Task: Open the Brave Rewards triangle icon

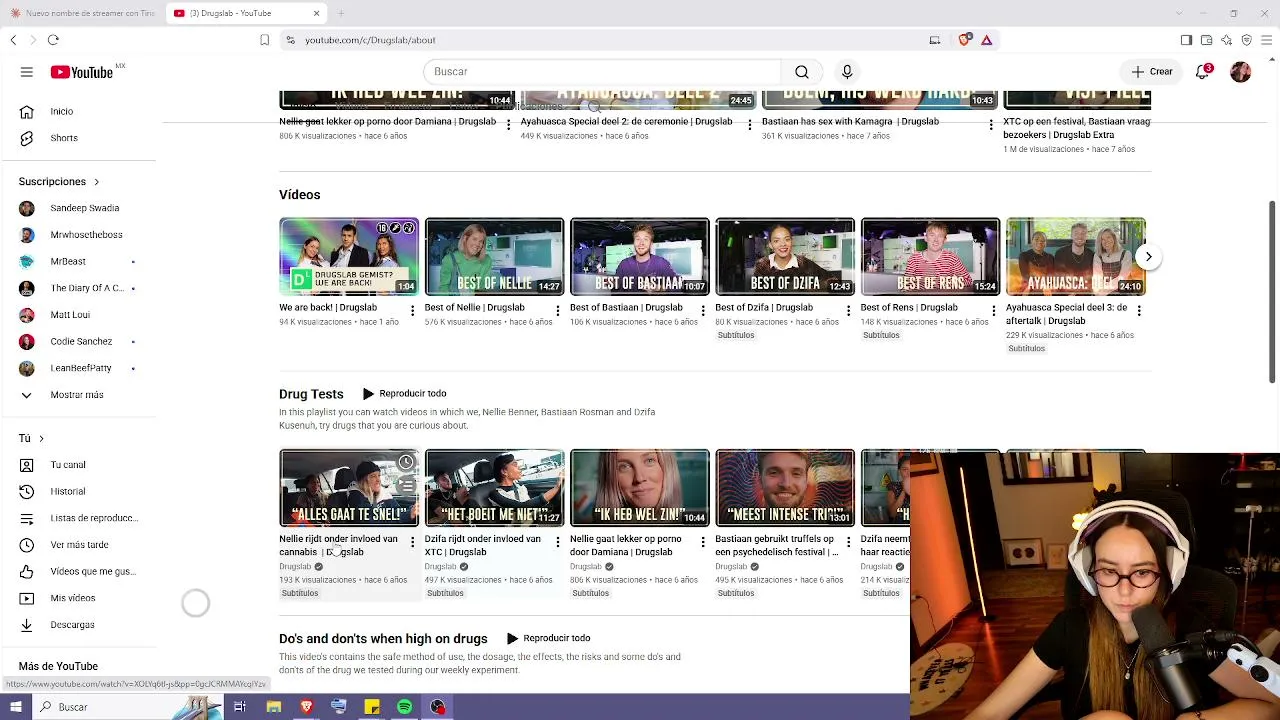Action: coord(986,40)
